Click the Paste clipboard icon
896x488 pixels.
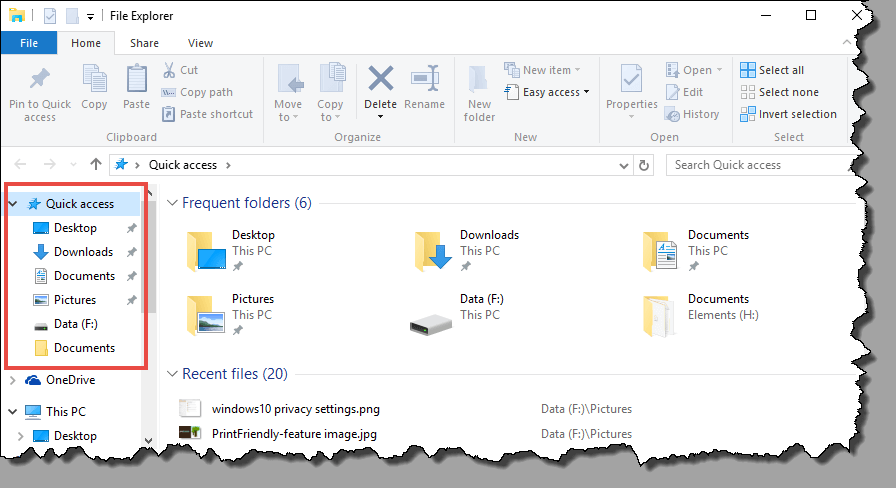tap(137, 78)
